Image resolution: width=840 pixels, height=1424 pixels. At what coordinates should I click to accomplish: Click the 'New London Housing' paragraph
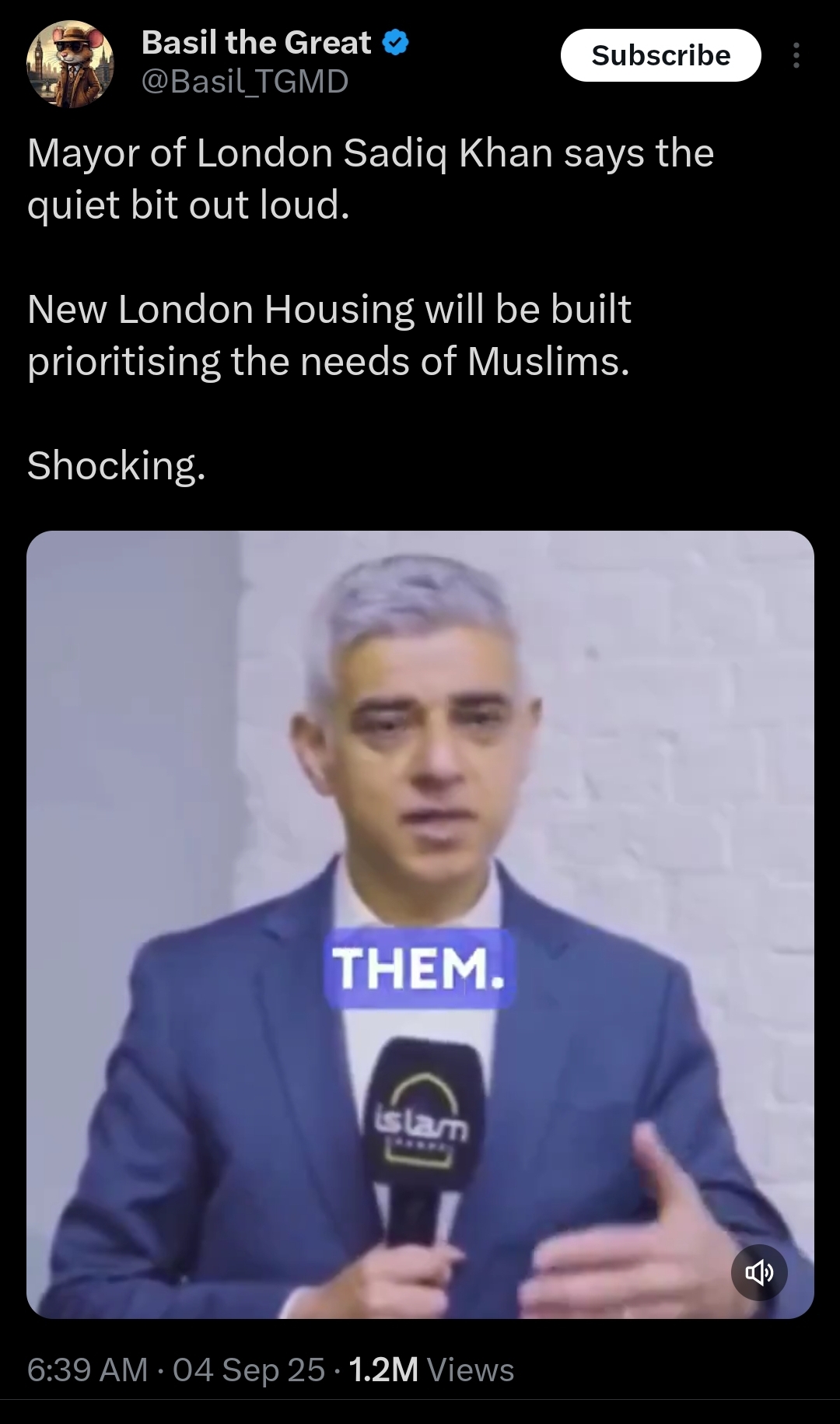[x=329, y=335]
